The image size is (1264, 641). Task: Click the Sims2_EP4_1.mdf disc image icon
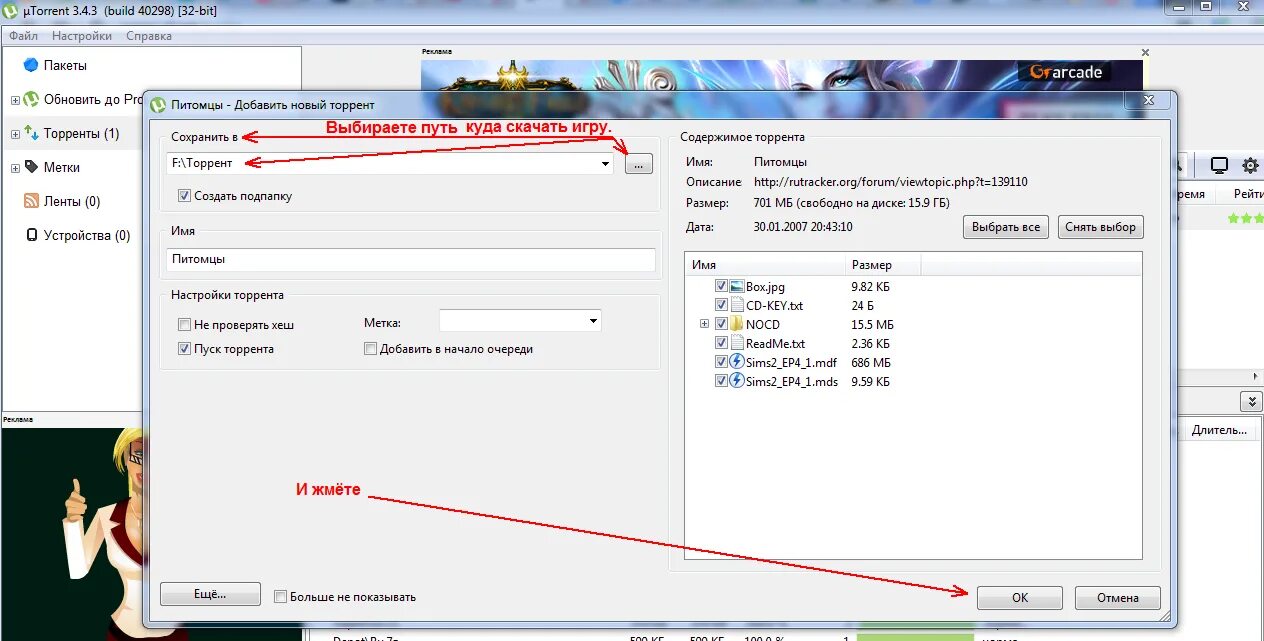point(737,362)
